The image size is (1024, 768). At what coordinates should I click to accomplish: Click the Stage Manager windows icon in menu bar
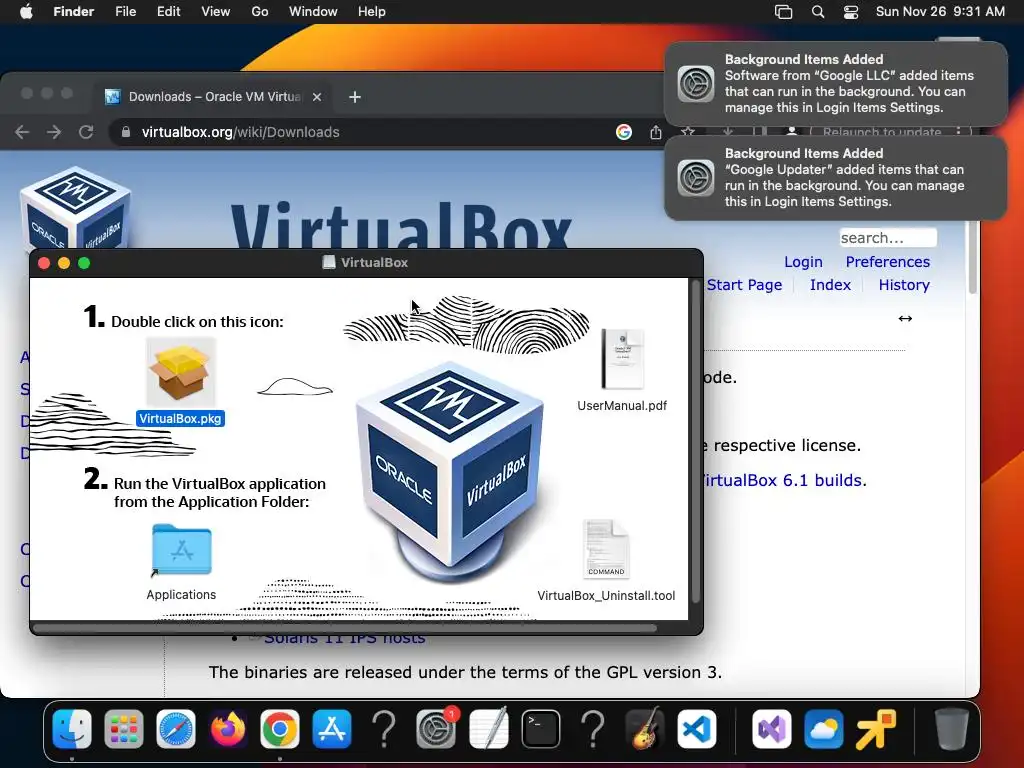[x=783, y=12]
